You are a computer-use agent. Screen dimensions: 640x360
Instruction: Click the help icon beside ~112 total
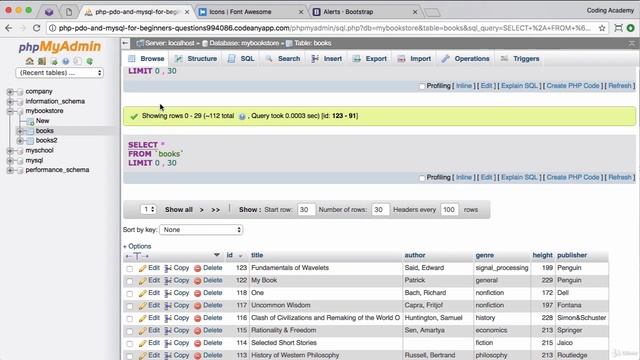tap(242, 116)
